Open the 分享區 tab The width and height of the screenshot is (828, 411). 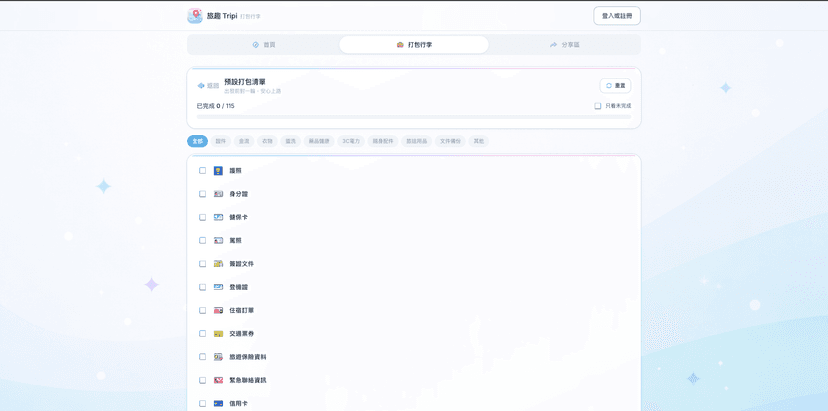click(564, 45)
